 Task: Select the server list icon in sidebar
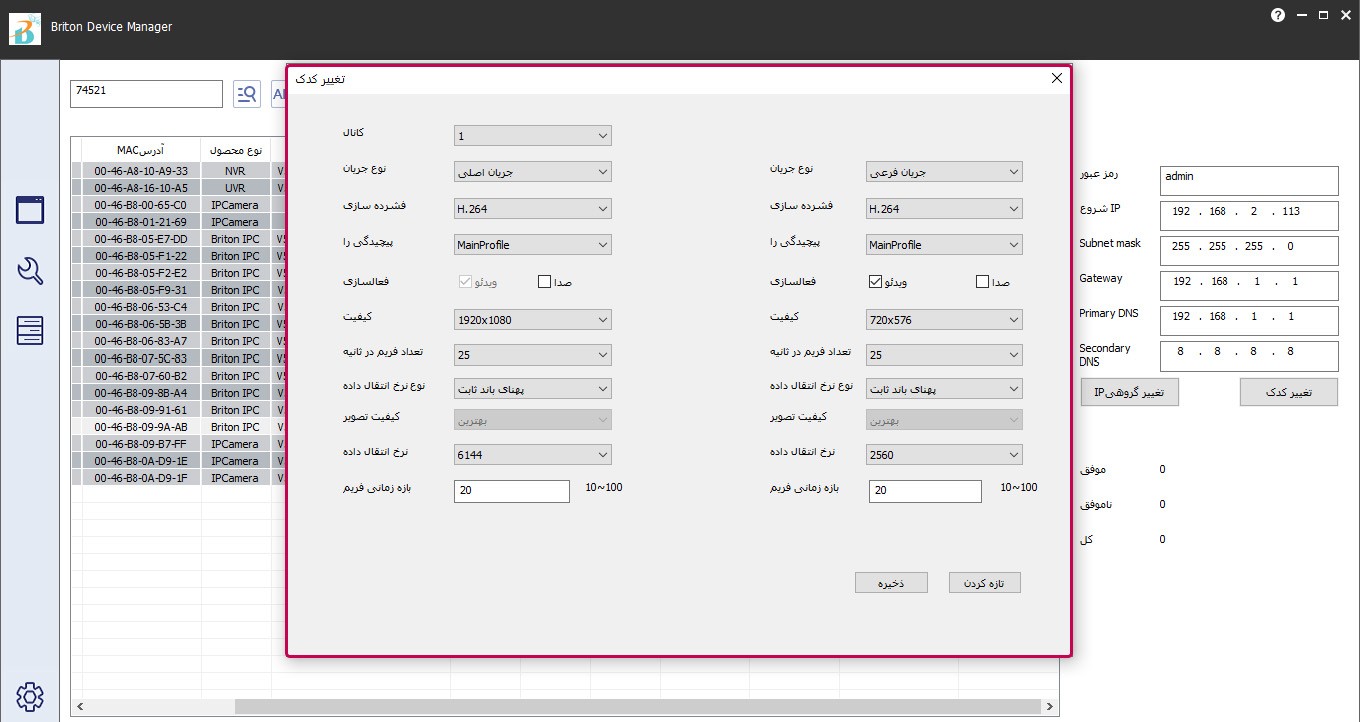tap(30, 330)
